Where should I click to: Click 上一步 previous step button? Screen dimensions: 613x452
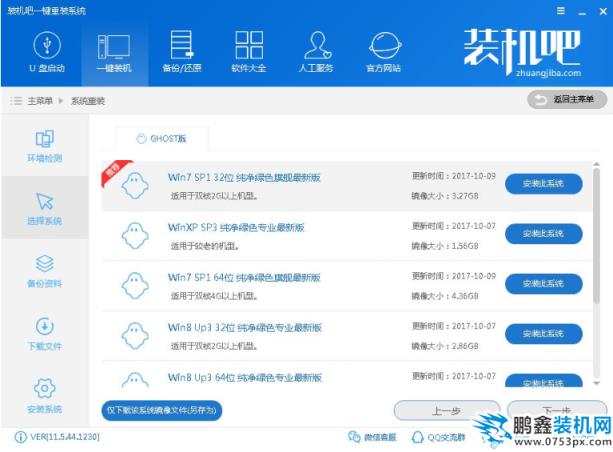[446, 411]
